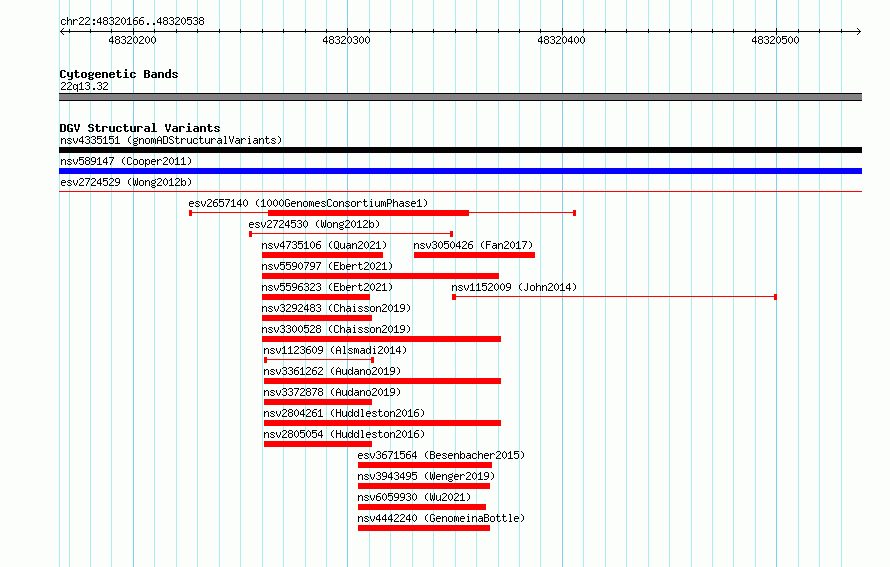Click the red bar under esv3671564
Screen dimensions: 890x567
425,465
